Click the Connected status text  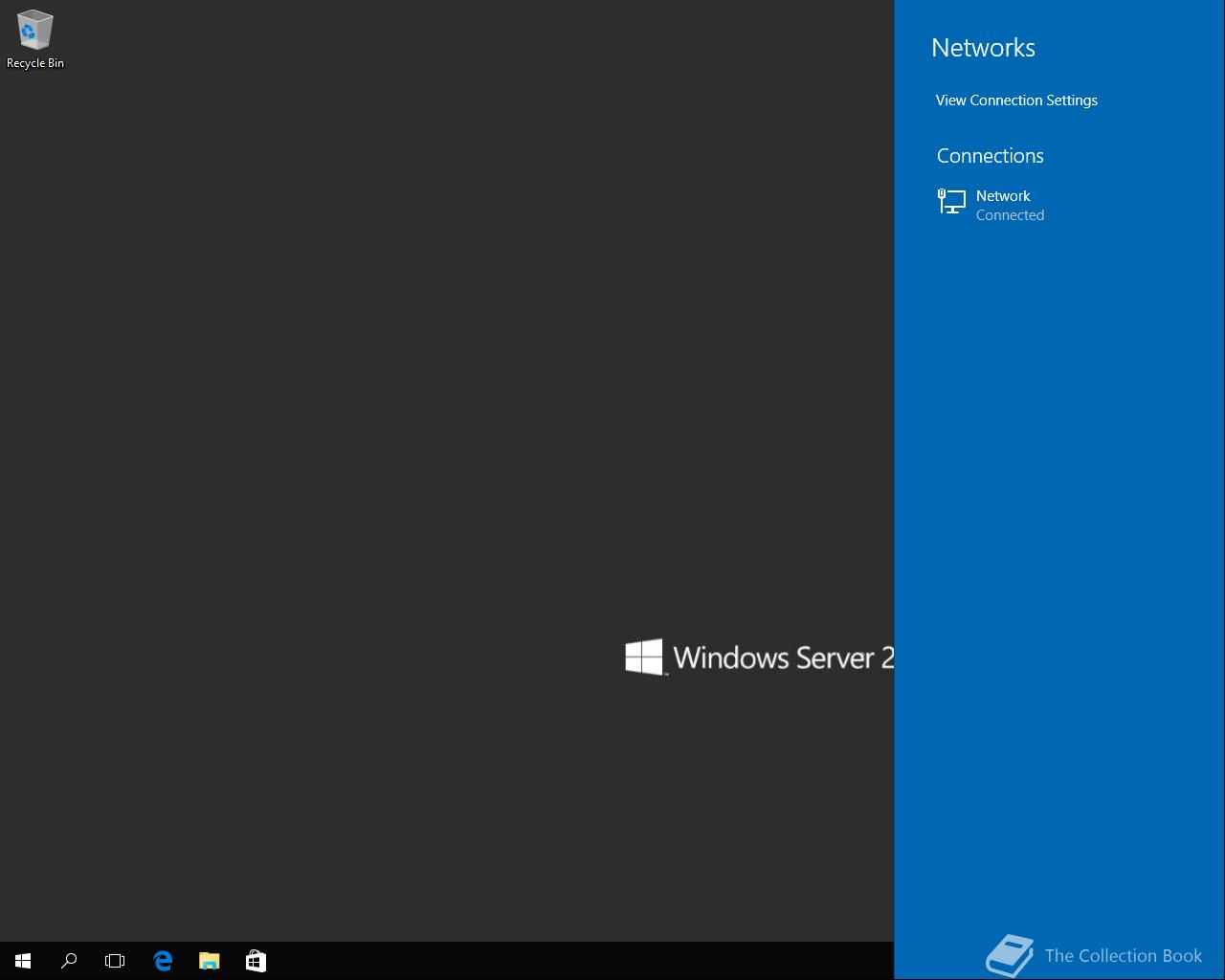tap(1010, 215)
